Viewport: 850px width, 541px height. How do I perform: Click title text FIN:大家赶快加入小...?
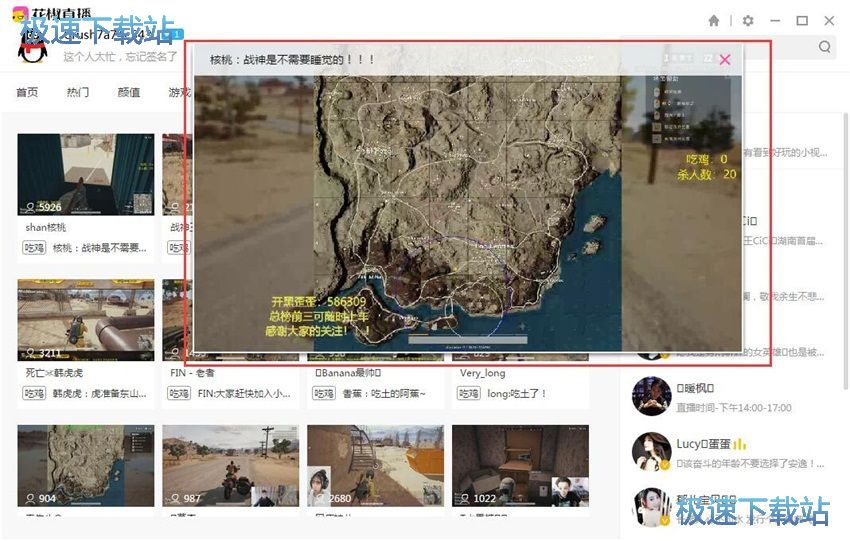tap(244, 393)
